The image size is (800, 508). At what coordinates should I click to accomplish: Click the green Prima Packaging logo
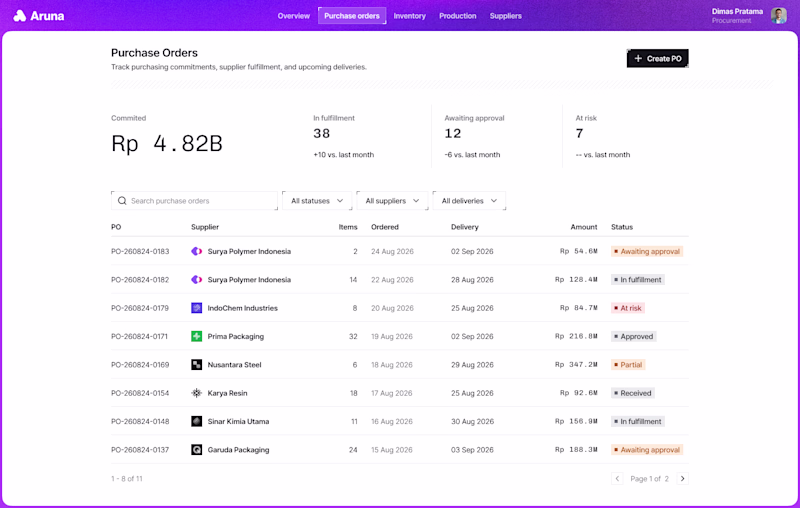196,337
